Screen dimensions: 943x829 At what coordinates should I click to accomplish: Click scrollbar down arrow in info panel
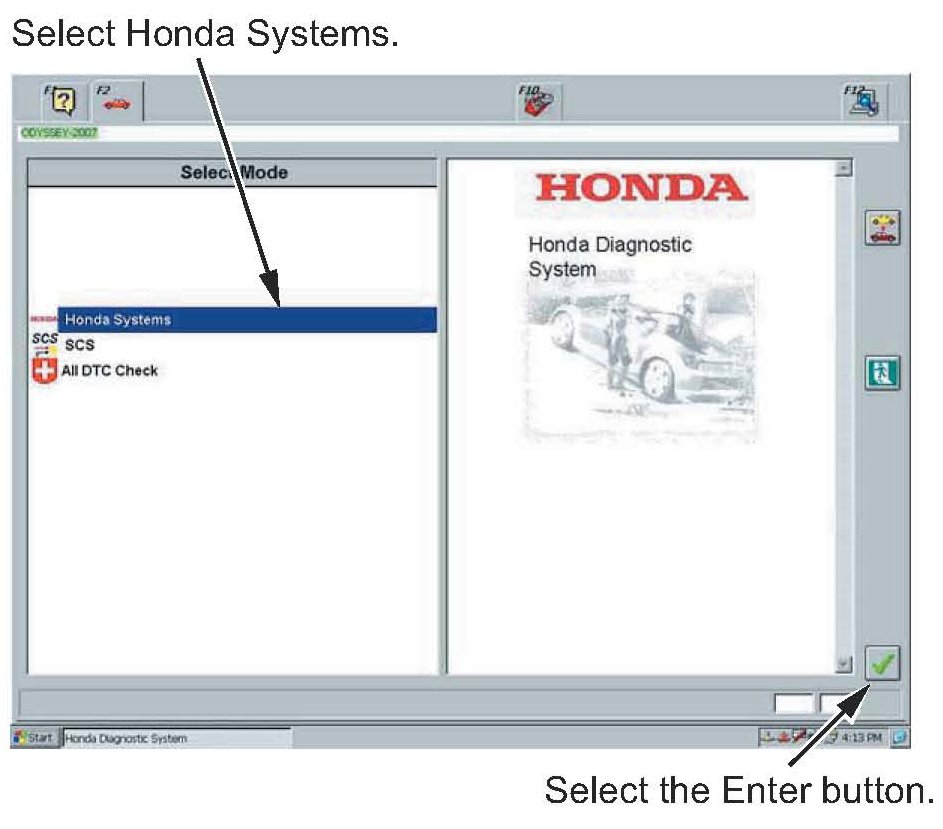843,664
